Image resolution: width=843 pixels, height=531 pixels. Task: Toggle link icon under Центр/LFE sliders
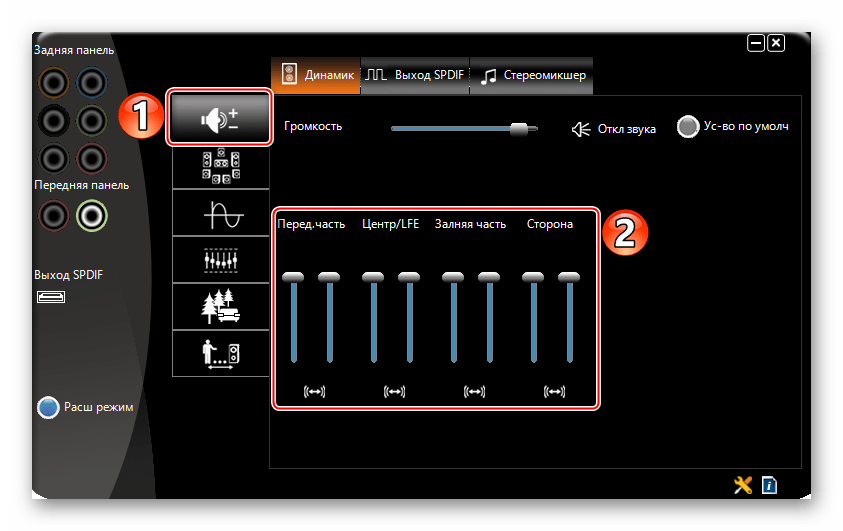pos(394,391)
